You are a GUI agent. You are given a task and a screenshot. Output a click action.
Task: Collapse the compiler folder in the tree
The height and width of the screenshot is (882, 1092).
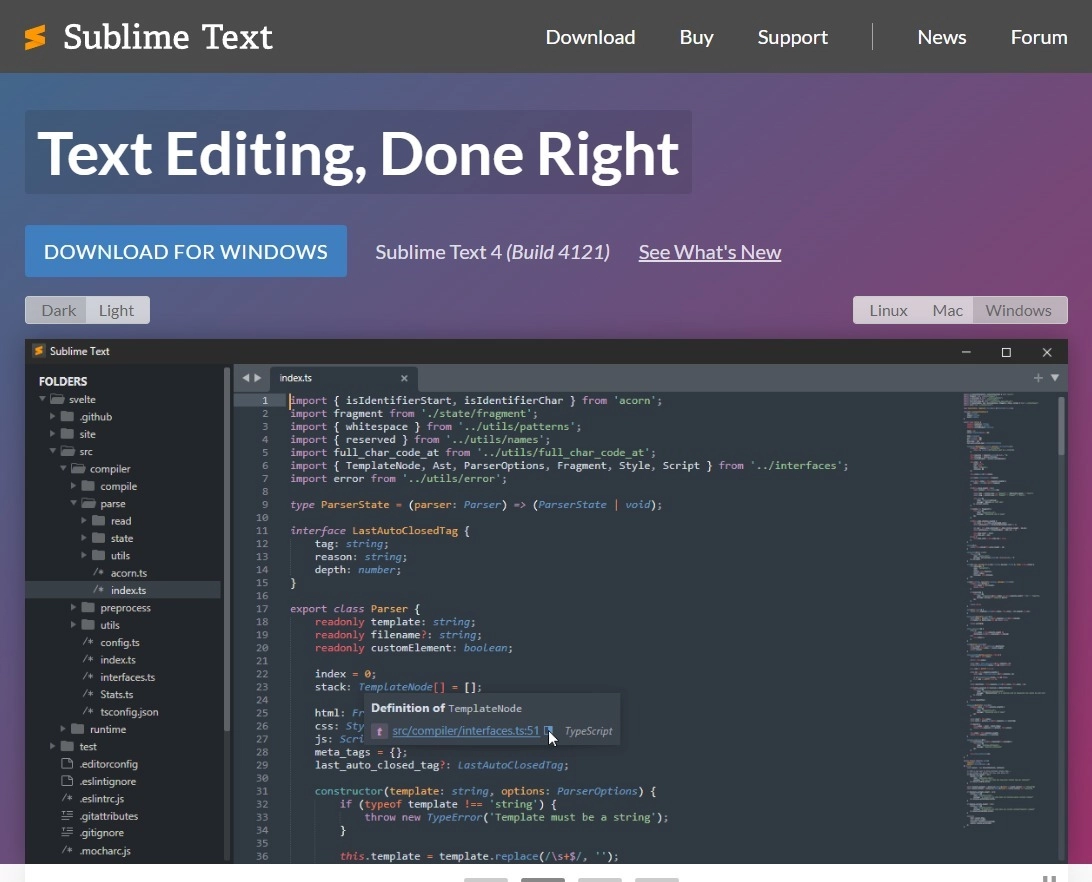64,469
